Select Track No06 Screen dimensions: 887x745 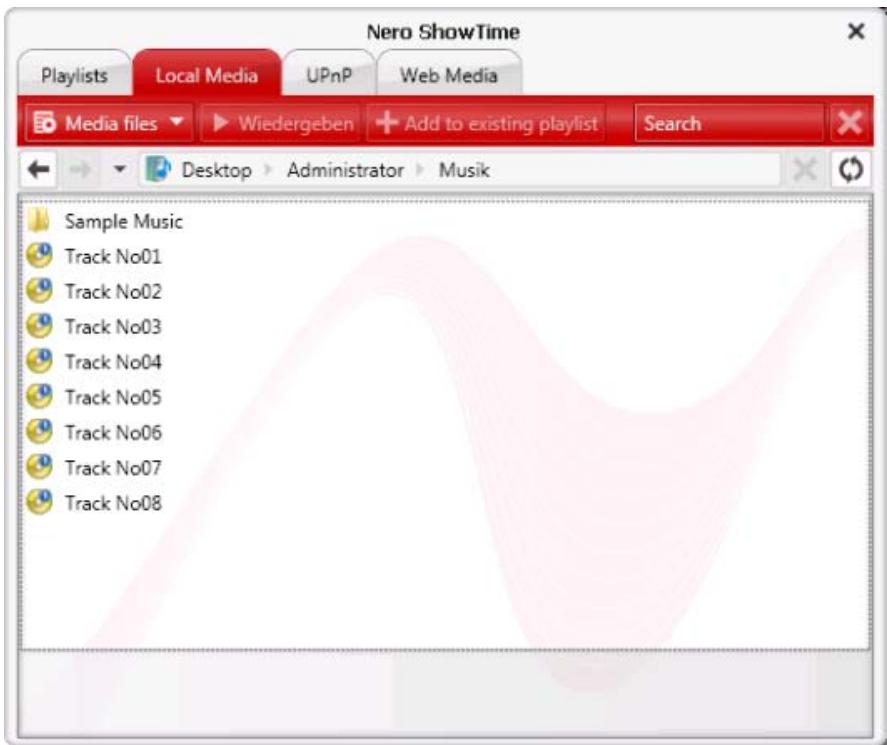pos(113,433)
